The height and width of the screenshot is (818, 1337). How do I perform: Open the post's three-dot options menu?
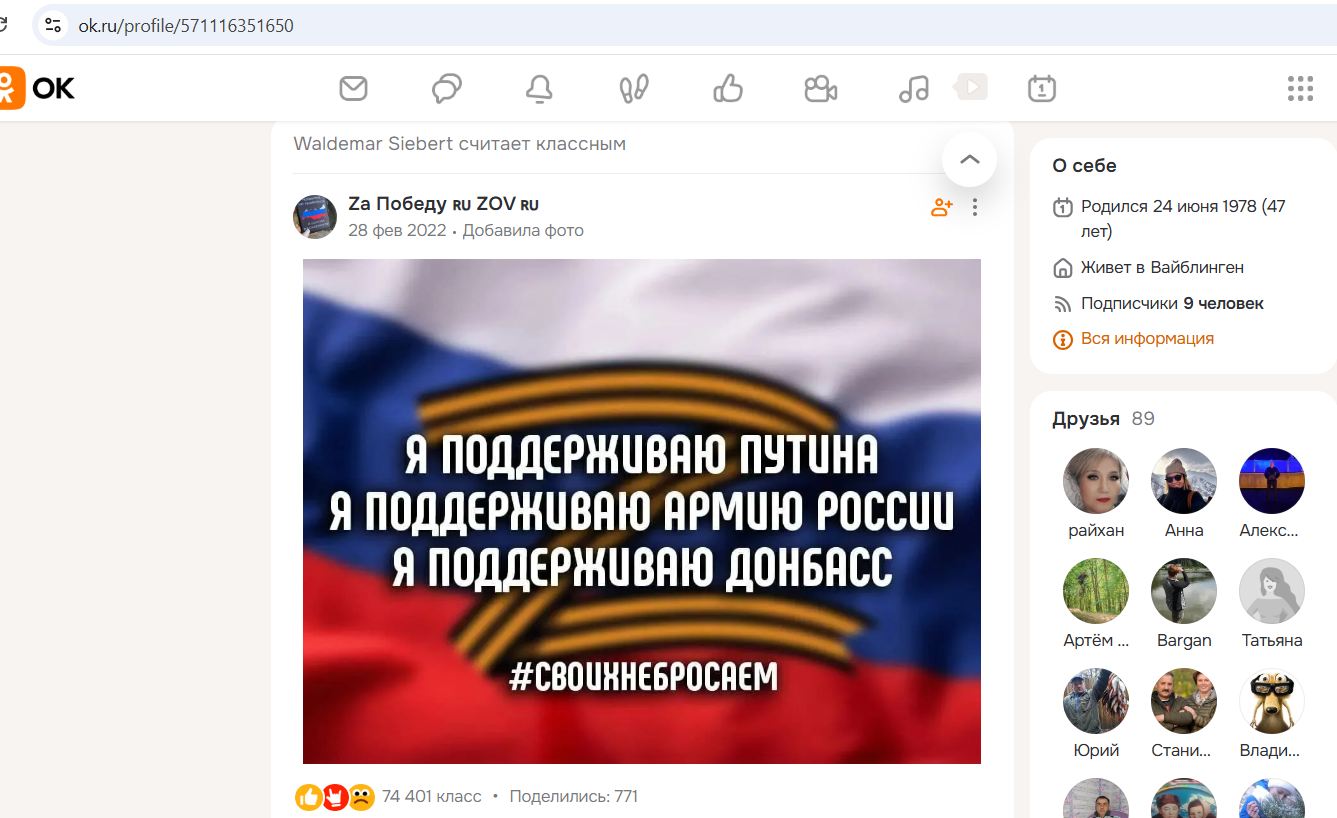click(x=975, y=207)
